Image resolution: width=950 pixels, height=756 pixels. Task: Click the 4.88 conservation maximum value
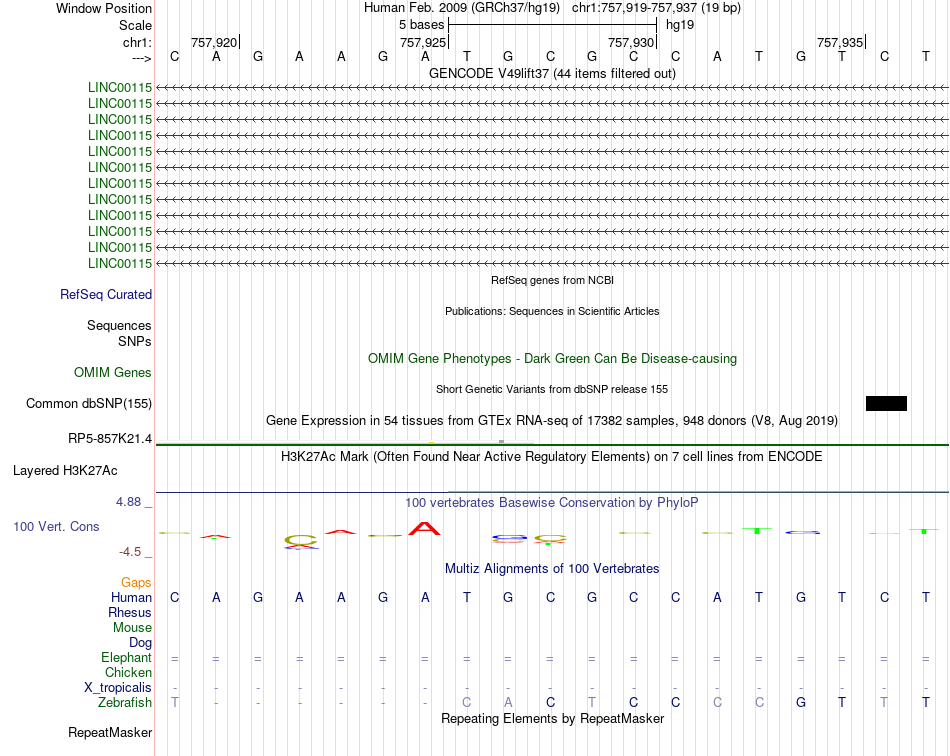click(x=128, y=502)
